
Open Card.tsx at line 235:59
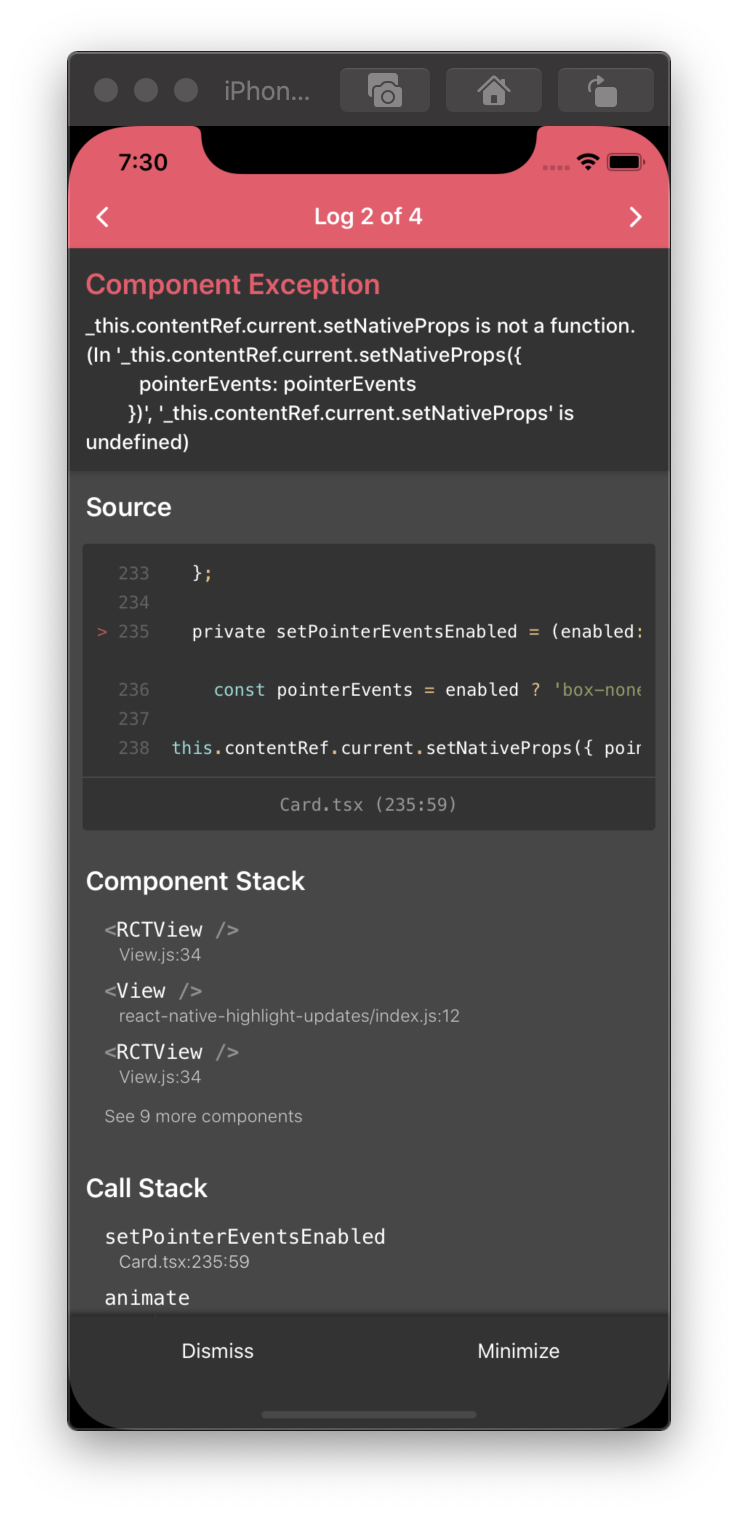(x=368, y=803)
